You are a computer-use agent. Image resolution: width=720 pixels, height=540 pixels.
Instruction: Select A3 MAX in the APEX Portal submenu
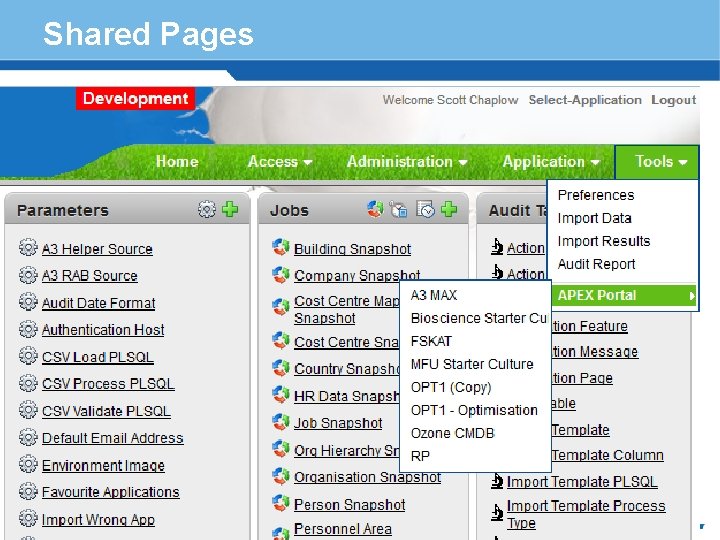point(434,295)
